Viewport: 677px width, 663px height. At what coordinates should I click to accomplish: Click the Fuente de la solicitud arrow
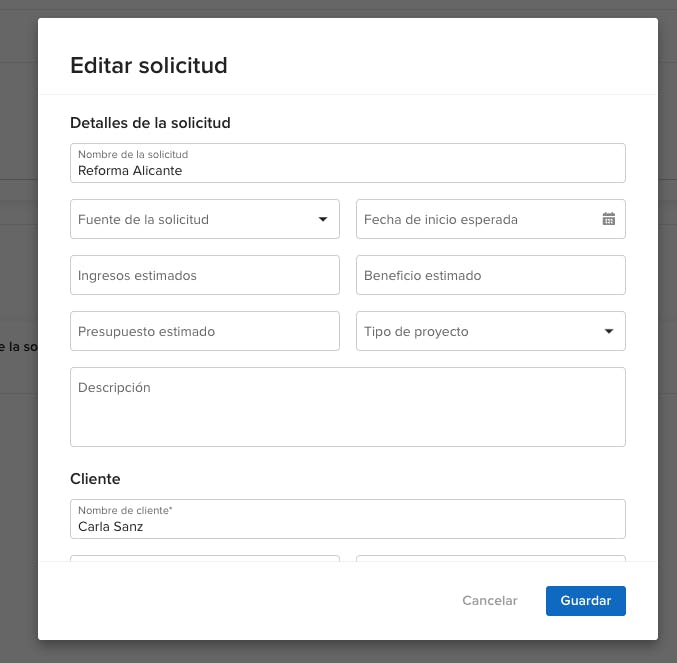[x=322, y=219]
